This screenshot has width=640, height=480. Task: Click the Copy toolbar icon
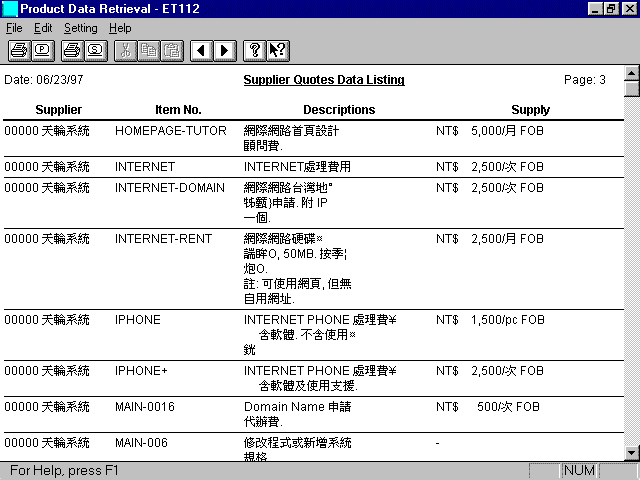[149, 51]
